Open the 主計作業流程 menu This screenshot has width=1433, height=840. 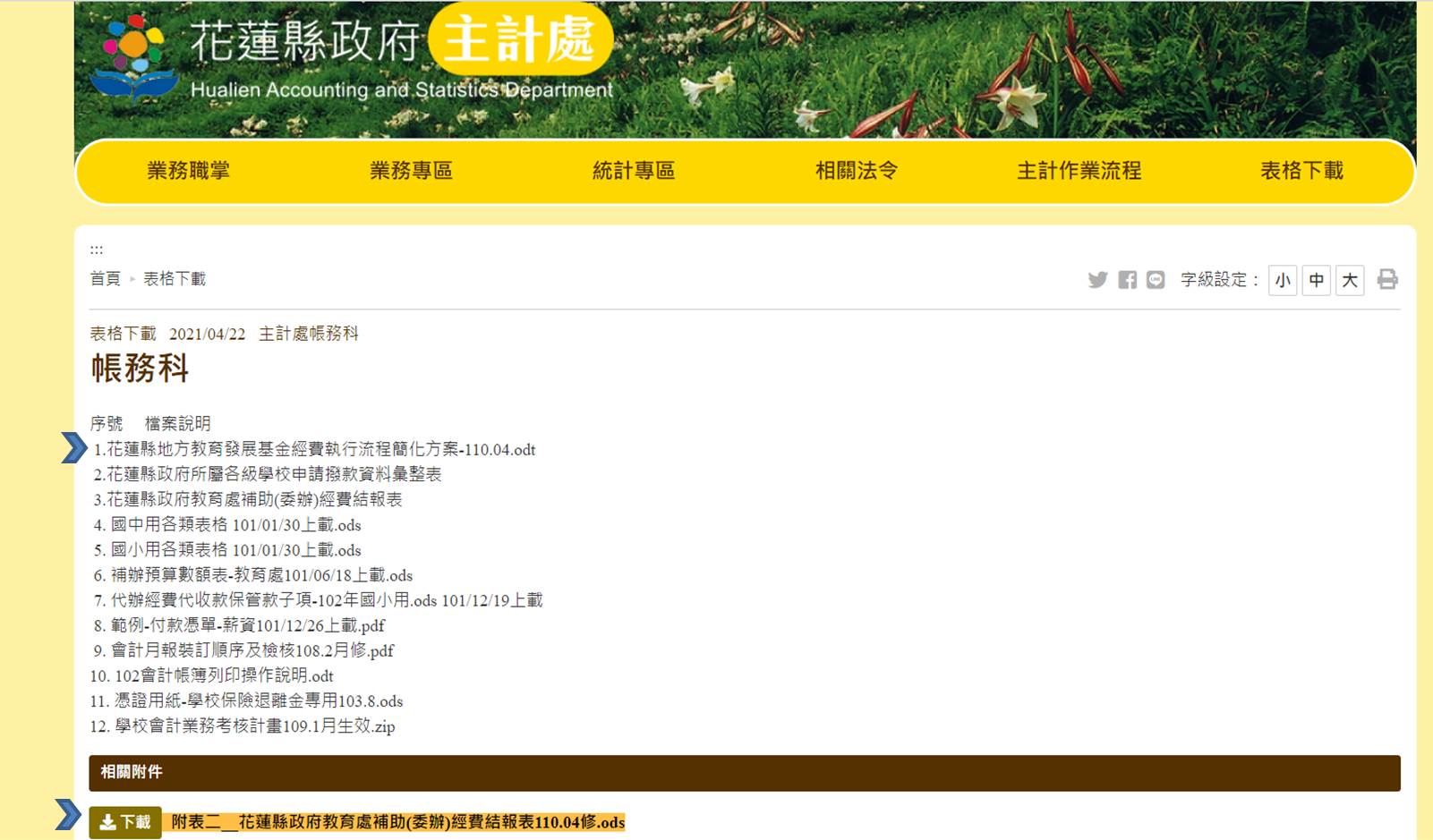pos(1079,171)
